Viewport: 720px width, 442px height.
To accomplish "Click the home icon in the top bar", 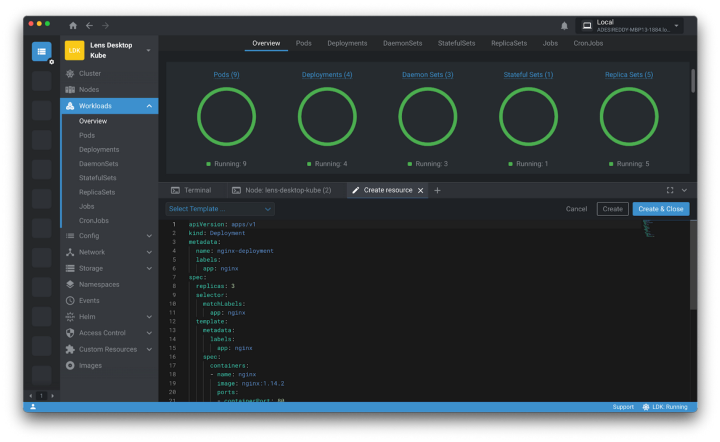I will (72, 25).
